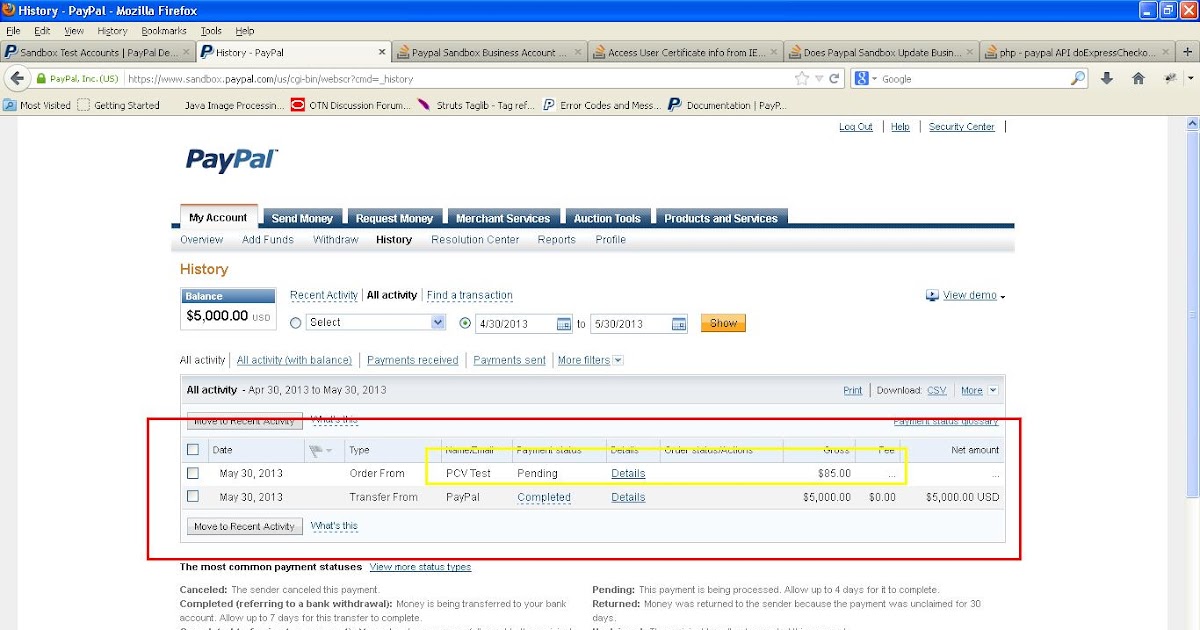This screenshot has width=1200, height=630.
Task: Close the Sandbox Test Accounts tab
Action: [x=186, y=52]
